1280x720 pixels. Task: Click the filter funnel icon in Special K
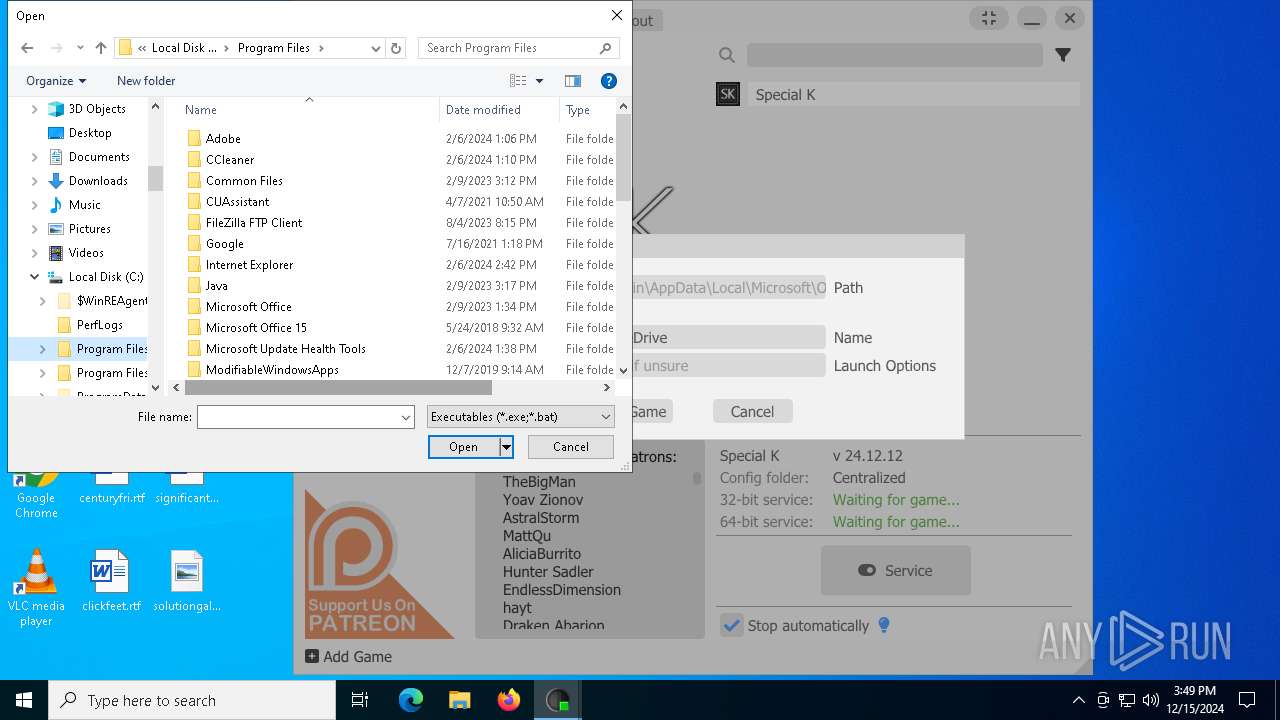pyautogui.click(x=1063, y=55)
